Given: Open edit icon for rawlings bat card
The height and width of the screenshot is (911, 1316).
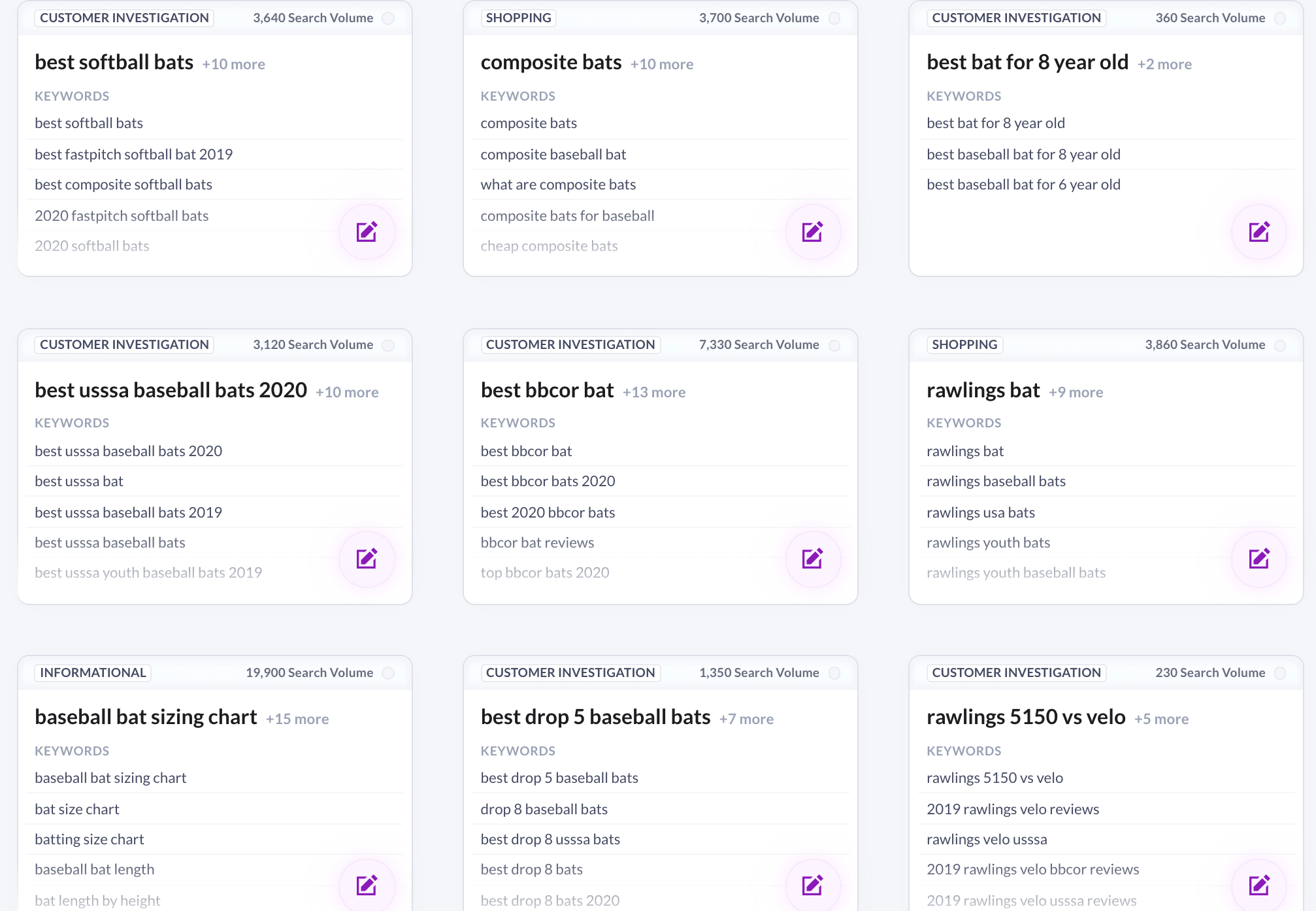Looking at the screenshot, I should pyautogui.click(x=1258, y=559).
